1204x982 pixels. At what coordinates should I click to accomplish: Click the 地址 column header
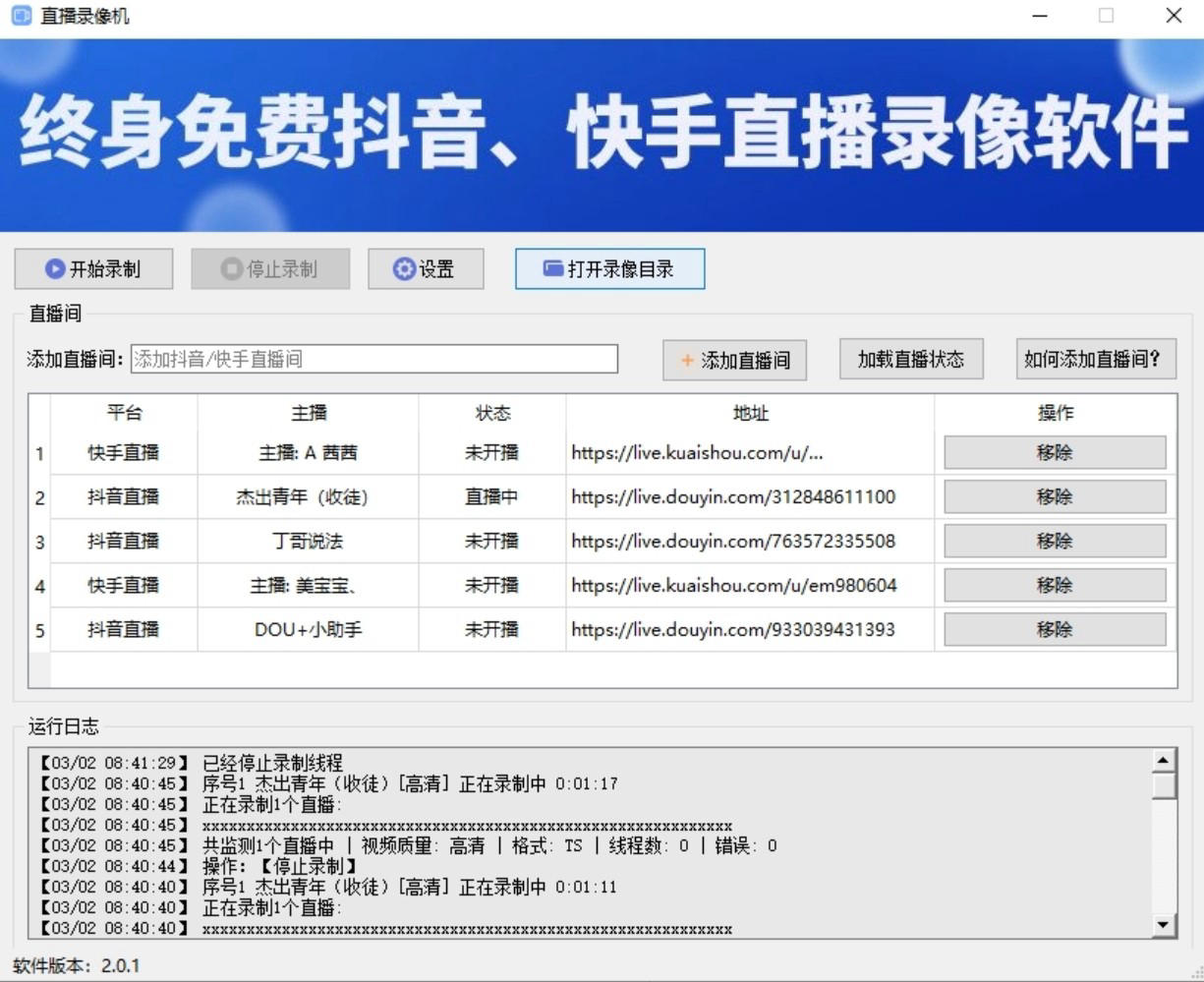point(750,413)
